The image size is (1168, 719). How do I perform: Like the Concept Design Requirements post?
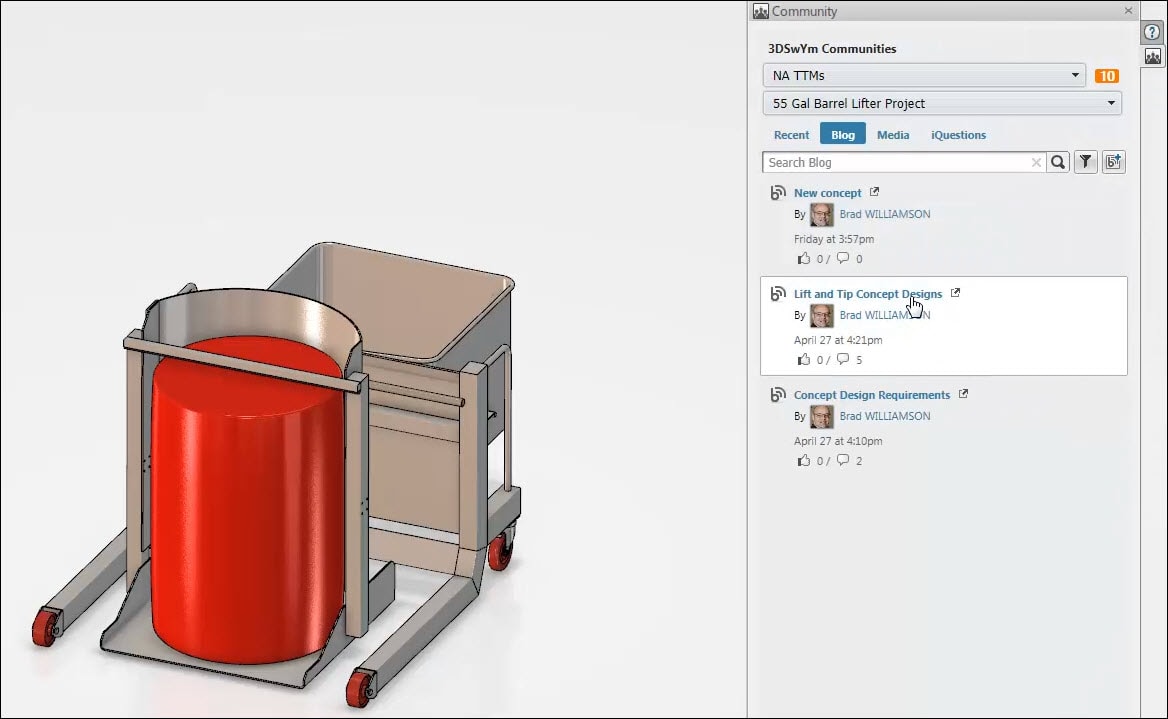[804, 460]
